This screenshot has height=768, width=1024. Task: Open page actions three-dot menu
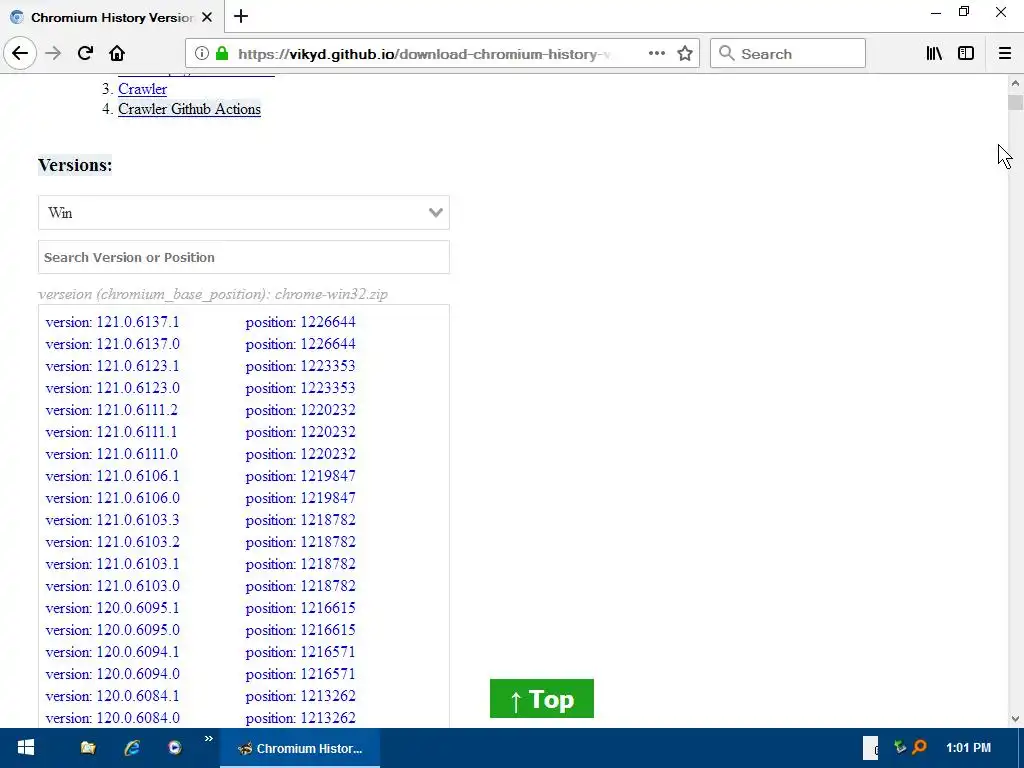coord(656,54)
